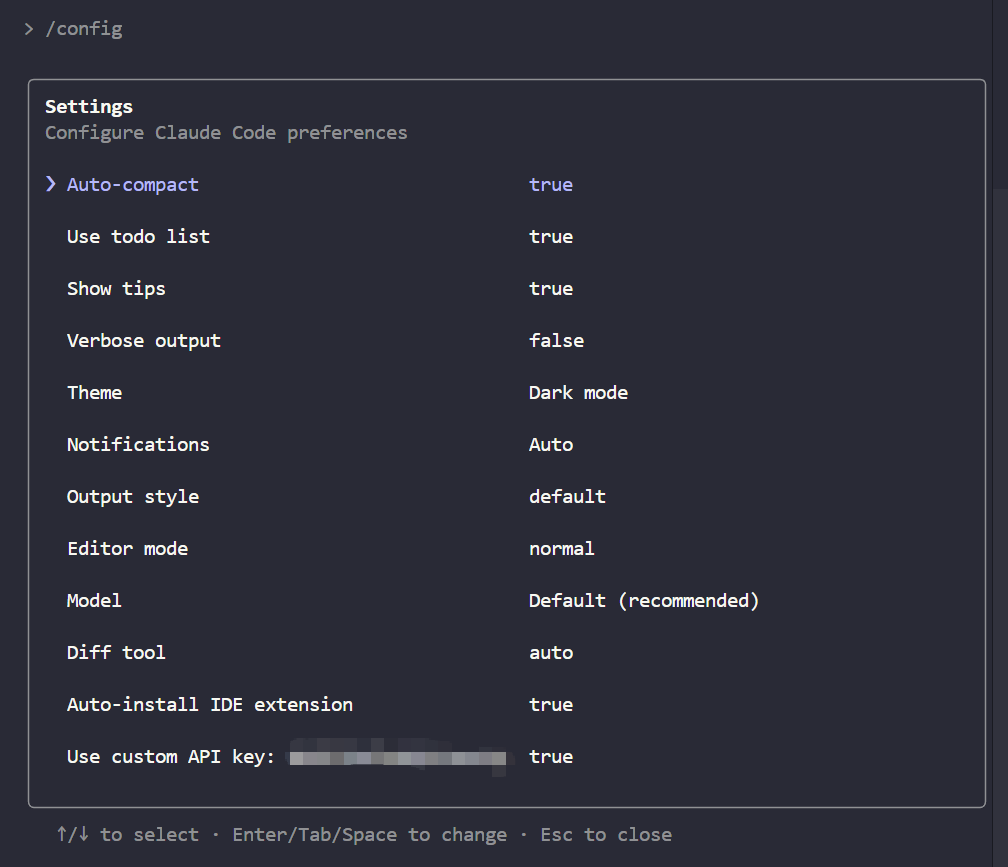This screenshot has height=867, width=1008.
Task: Click the Esc to close hint
Action: pos(606,835)
